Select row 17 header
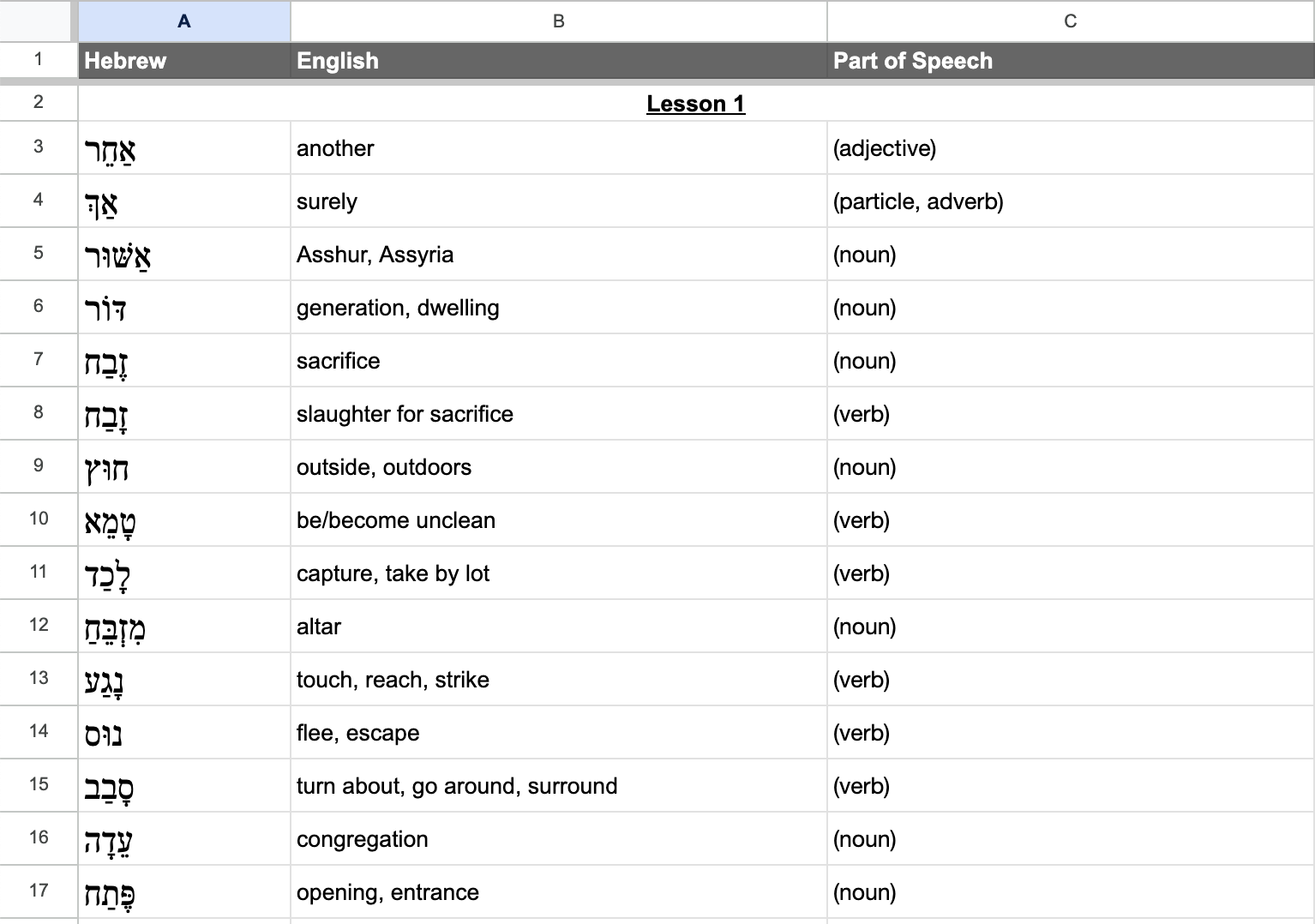This screenshot has width=1315, height=924. click(x=39, y=891)
